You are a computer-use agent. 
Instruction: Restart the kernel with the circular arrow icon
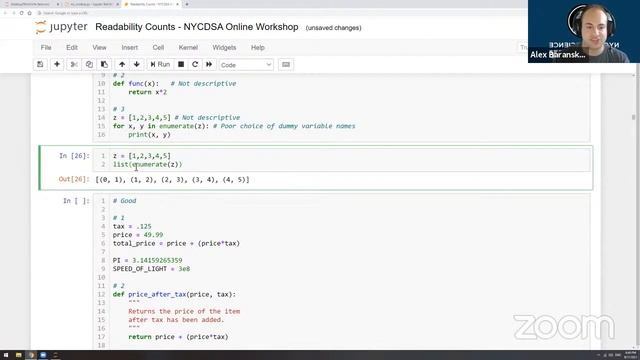coord(195,64)
